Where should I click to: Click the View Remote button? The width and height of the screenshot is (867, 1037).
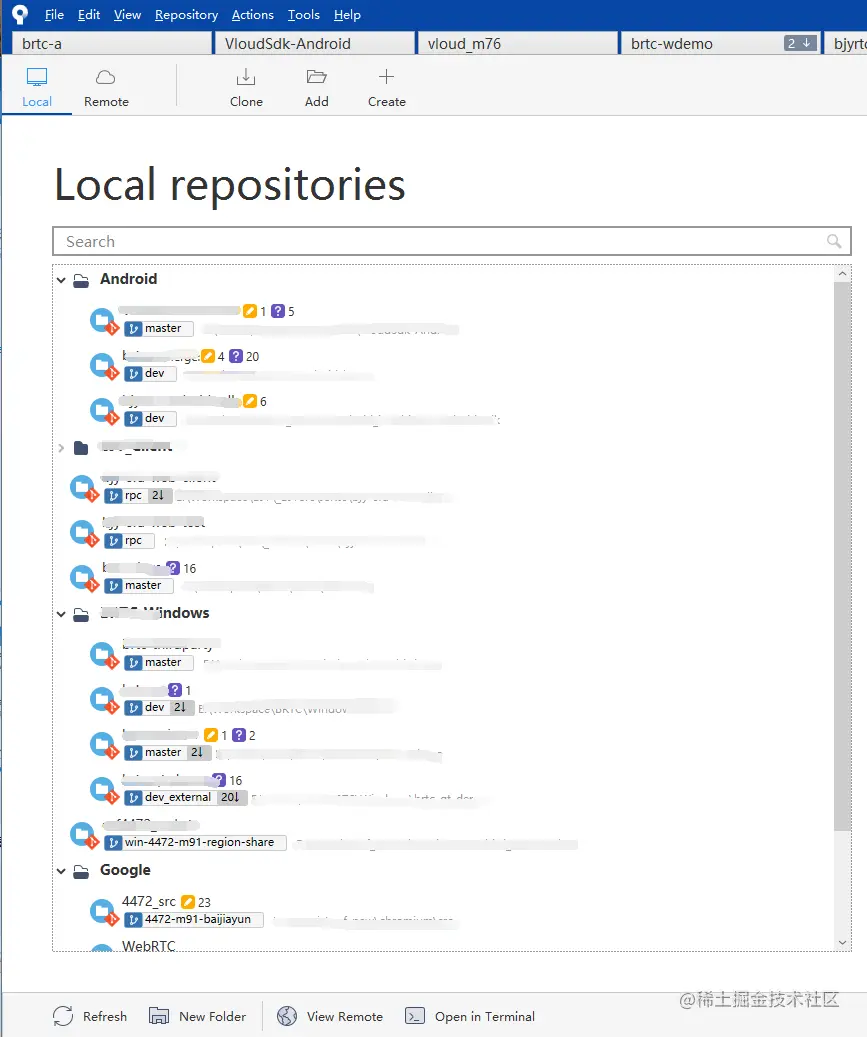(329, 1016)
